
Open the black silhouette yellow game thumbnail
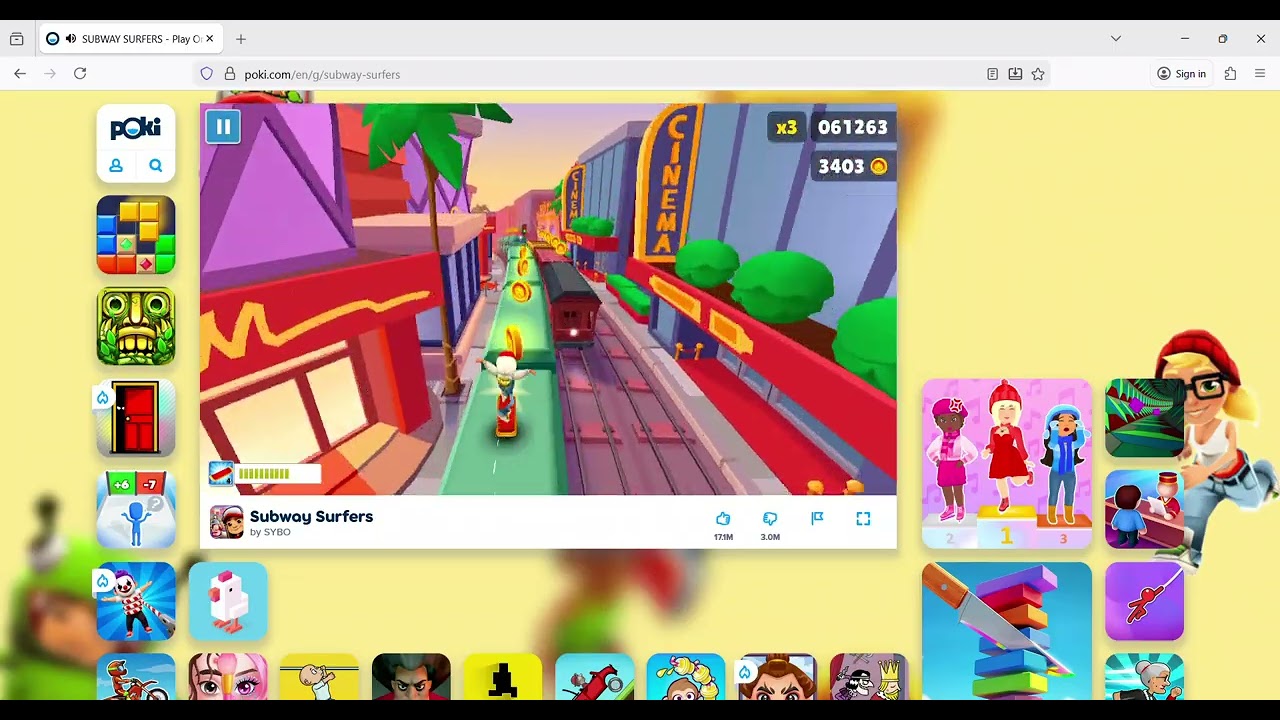point(503,677)
